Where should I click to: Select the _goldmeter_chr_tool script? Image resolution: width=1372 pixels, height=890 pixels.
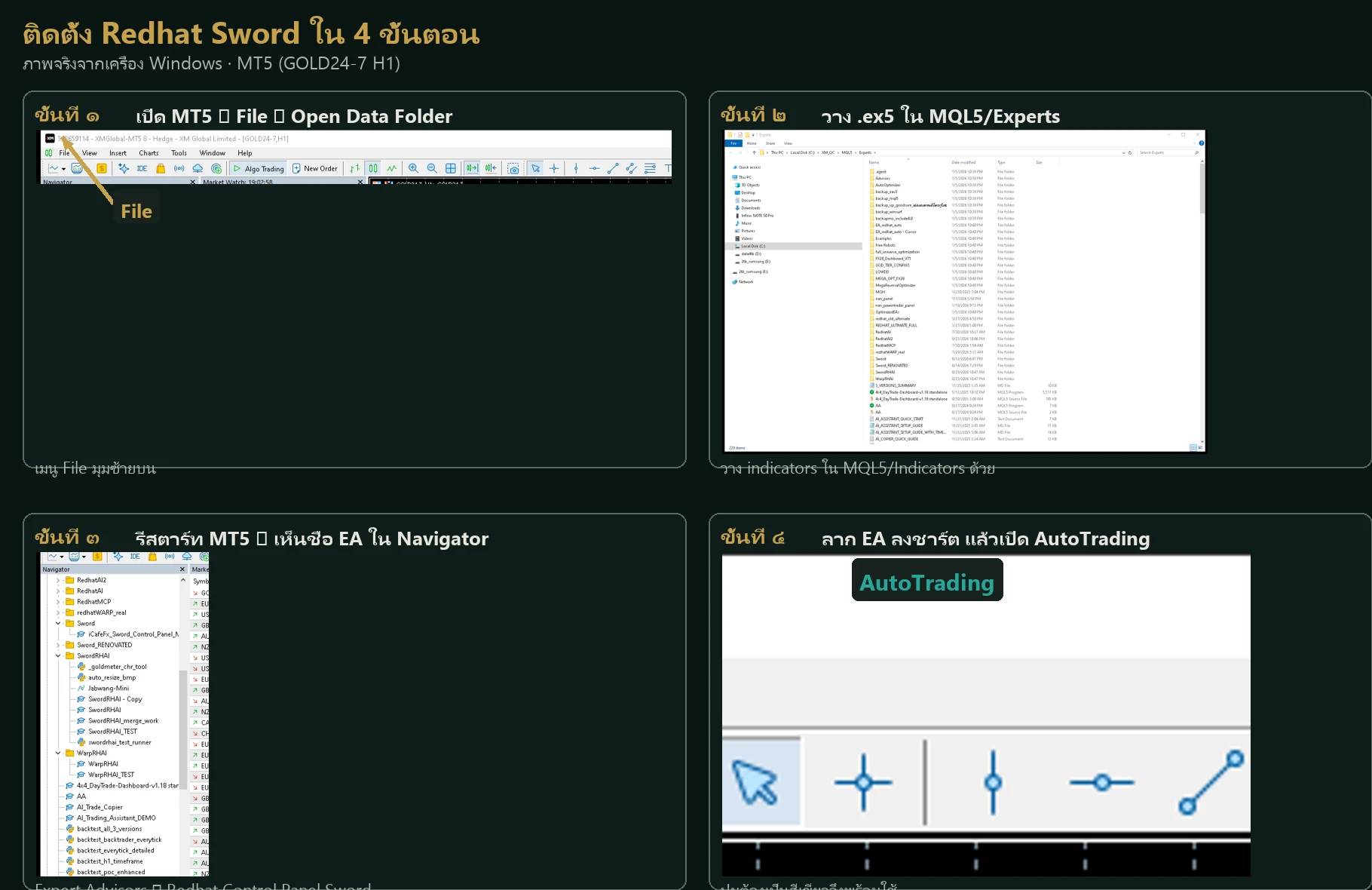(112, 667)
